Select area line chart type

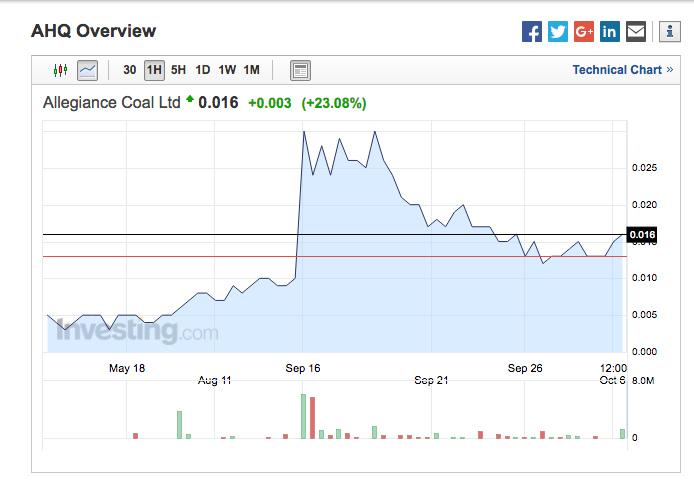point(87,70)
